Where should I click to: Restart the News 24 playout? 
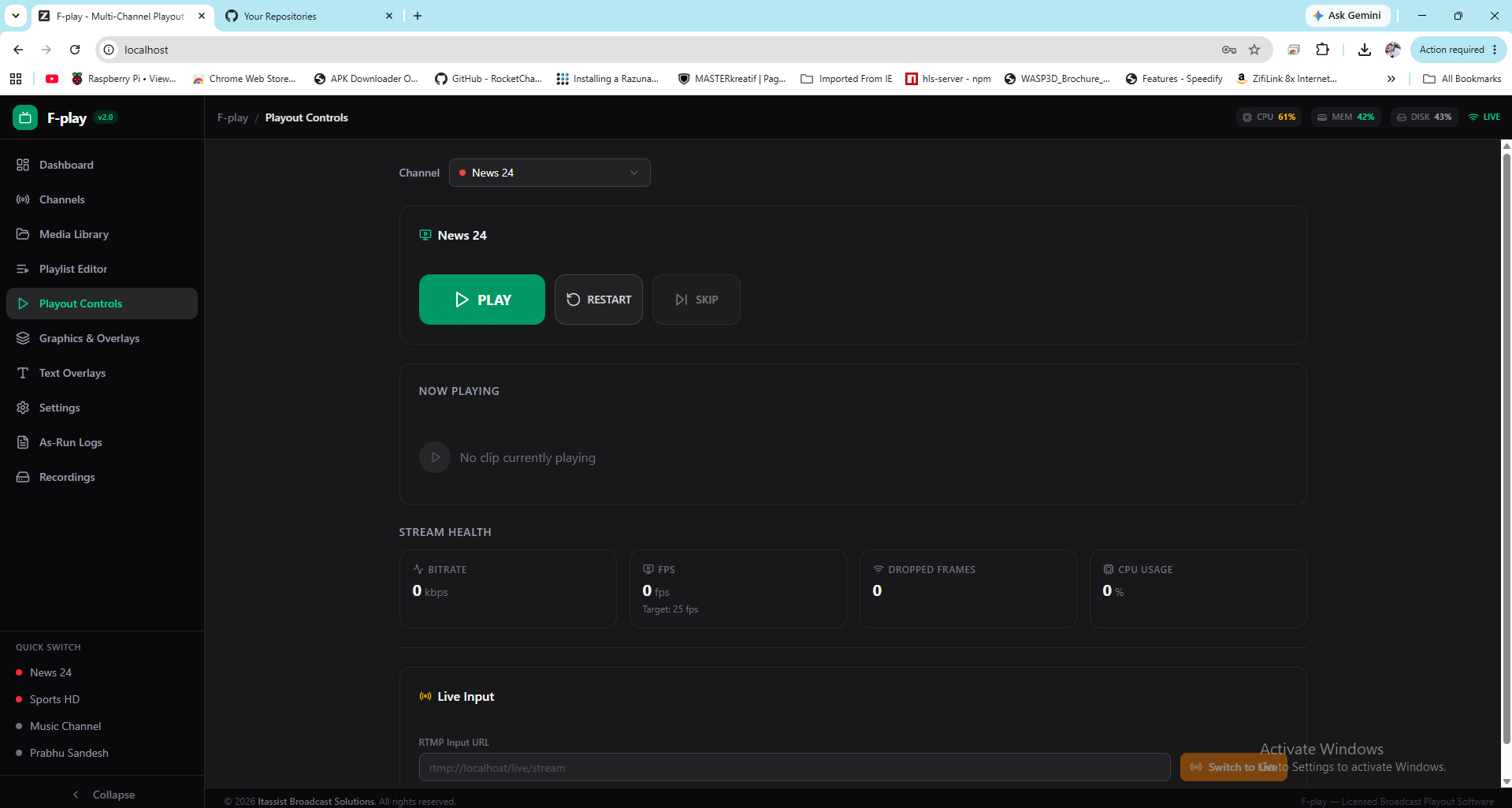point(599,300)
